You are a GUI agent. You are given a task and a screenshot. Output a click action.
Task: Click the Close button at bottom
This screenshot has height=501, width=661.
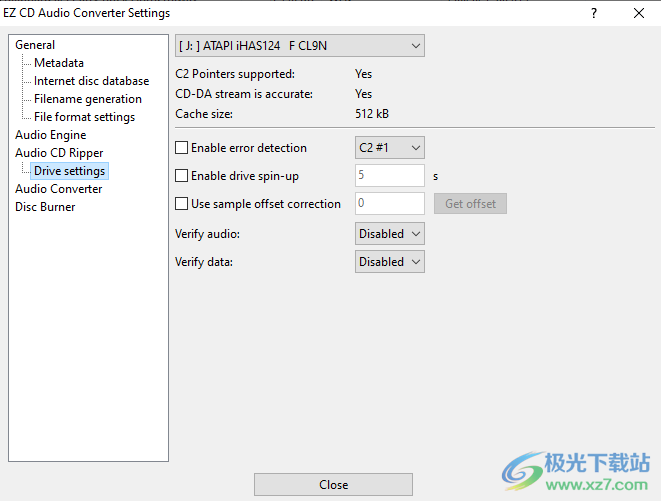333,485
